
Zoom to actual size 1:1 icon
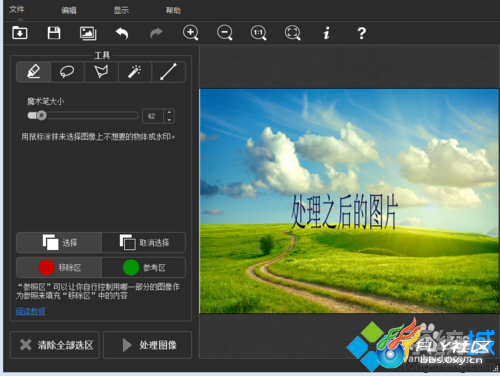click(259, 33)
